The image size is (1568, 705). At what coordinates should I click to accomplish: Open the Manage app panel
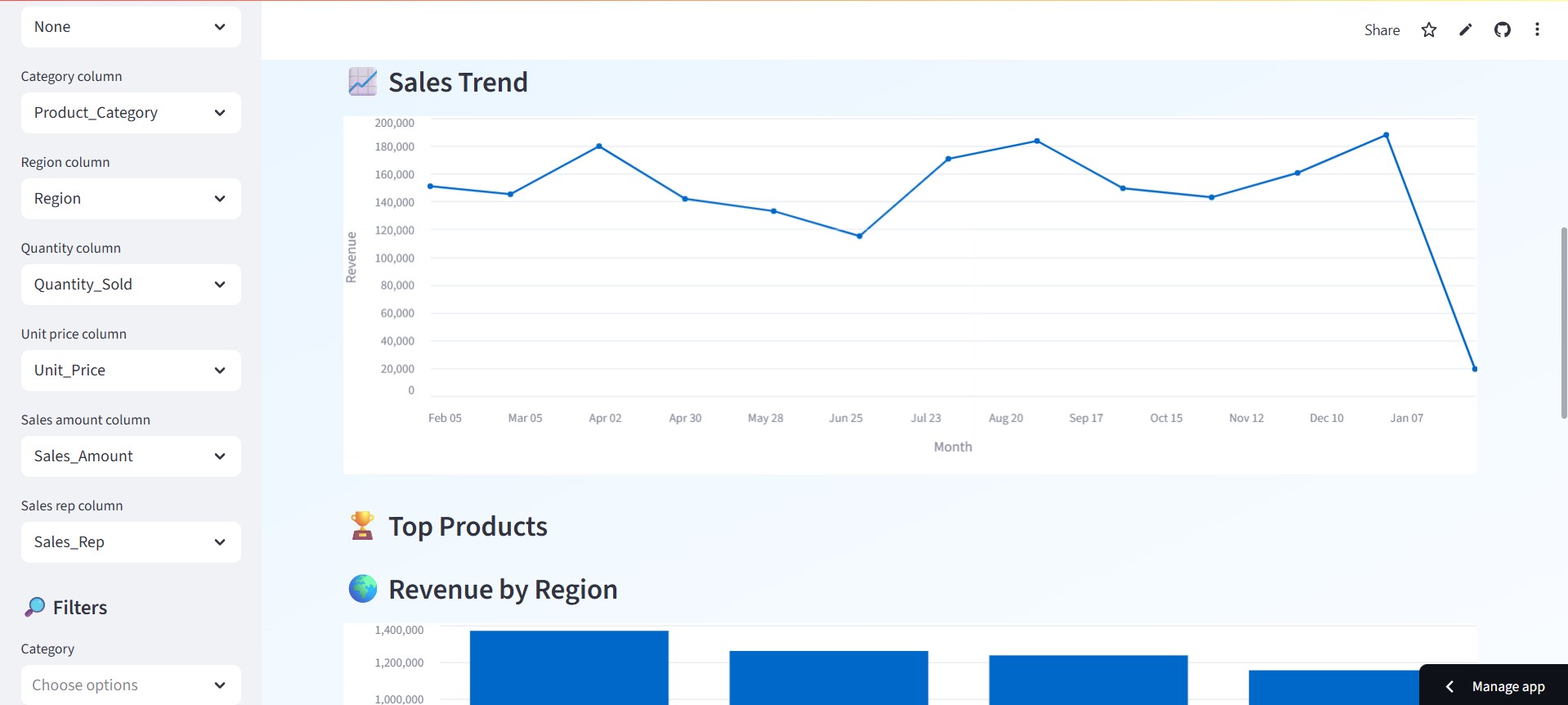tap(1494, 686)
